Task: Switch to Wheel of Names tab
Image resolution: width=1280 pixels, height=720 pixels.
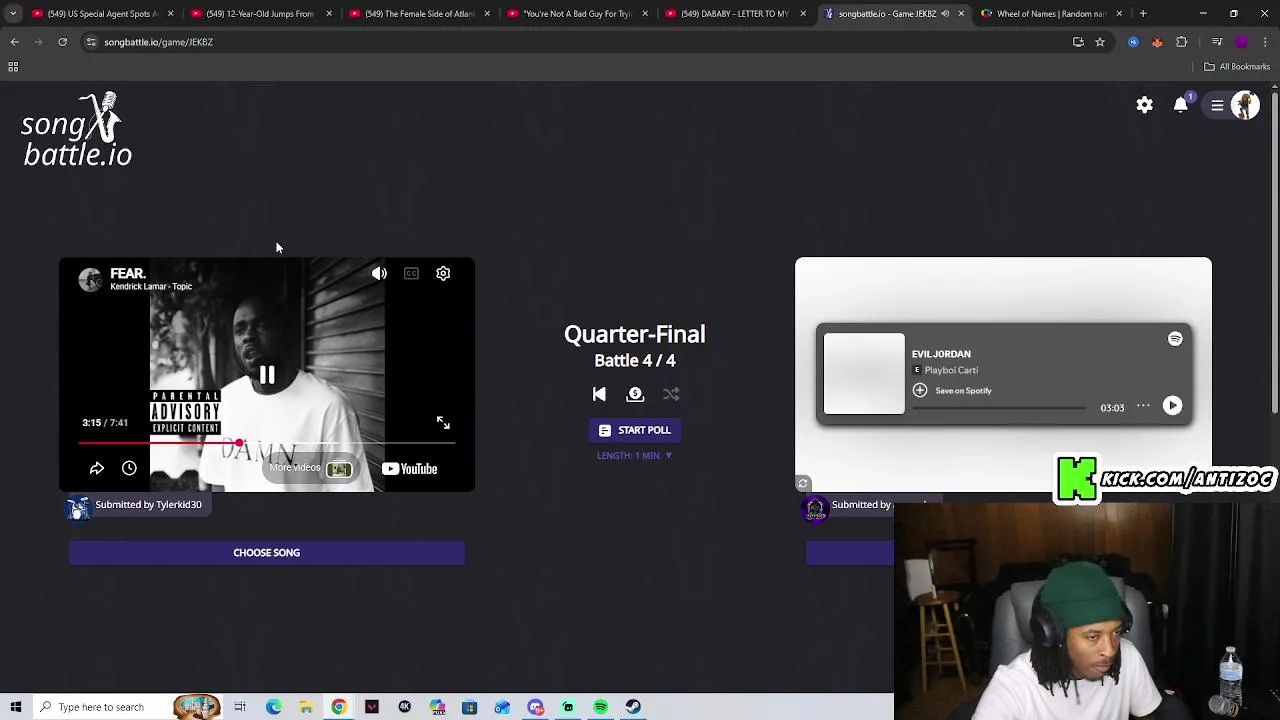Action: pyautogui.click(x=1052, y=14)
